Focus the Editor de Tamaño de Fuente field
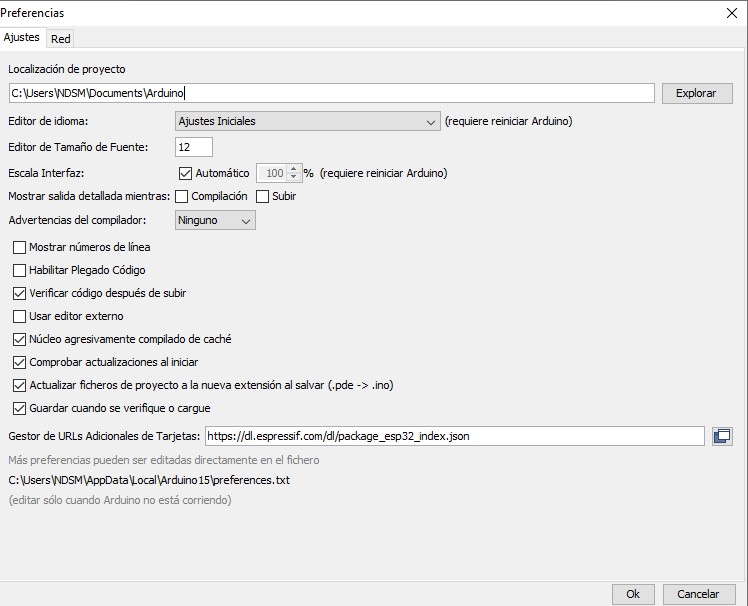The image size is (748, 606). click(x=194, y=147)
